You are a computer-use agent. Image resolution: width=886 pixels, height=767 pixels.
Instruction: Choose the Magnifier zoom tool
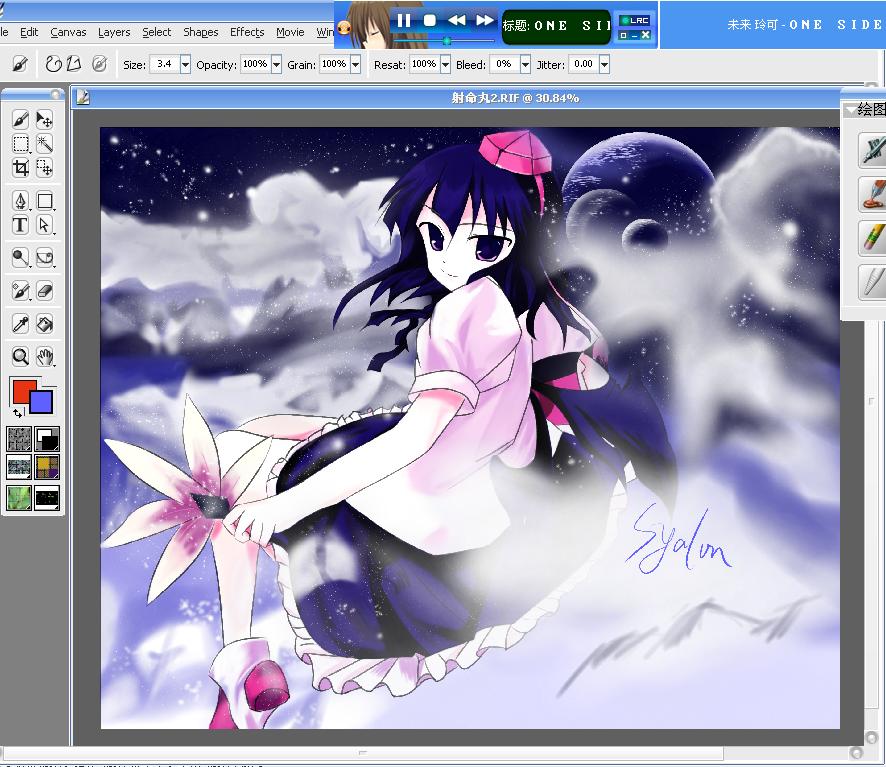click(20, 357)
